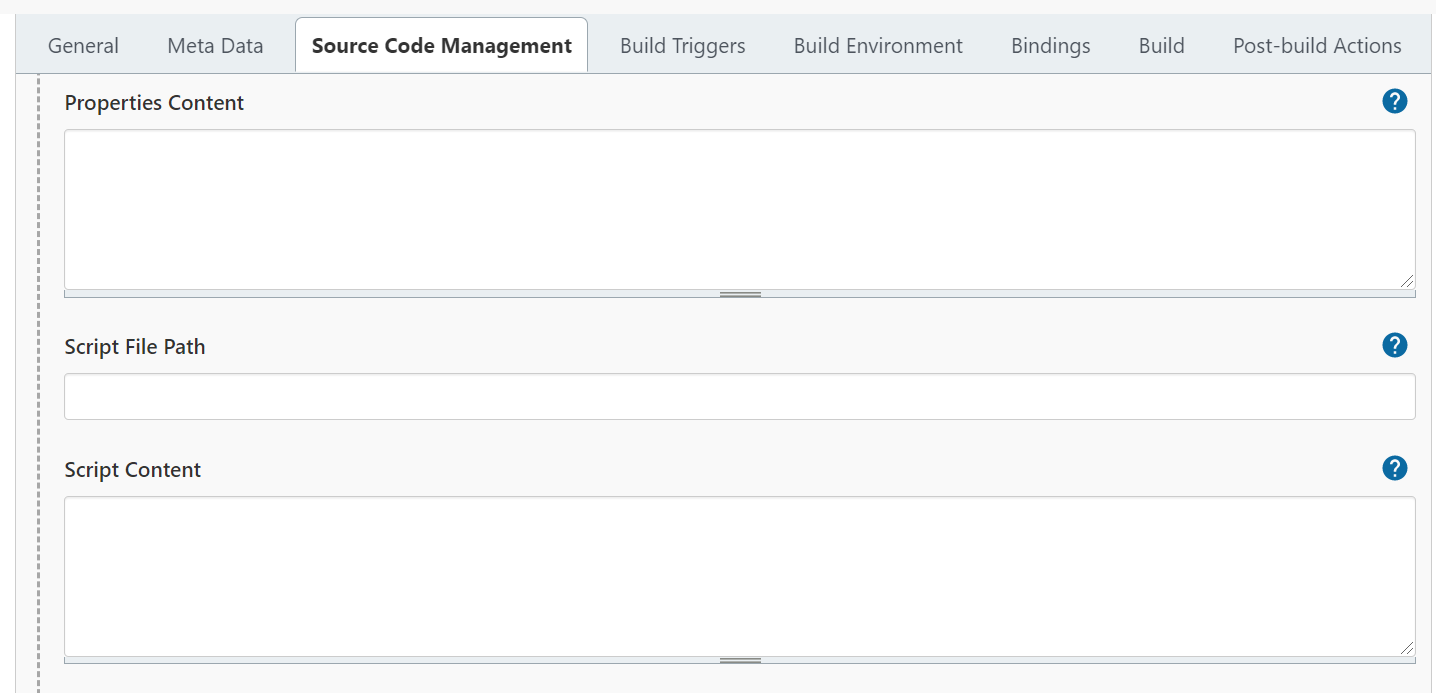Screen dimensions: 1436x693
Task: Focus the Script File Path input box
Action: pyautogui.click(x=739, y=397)
